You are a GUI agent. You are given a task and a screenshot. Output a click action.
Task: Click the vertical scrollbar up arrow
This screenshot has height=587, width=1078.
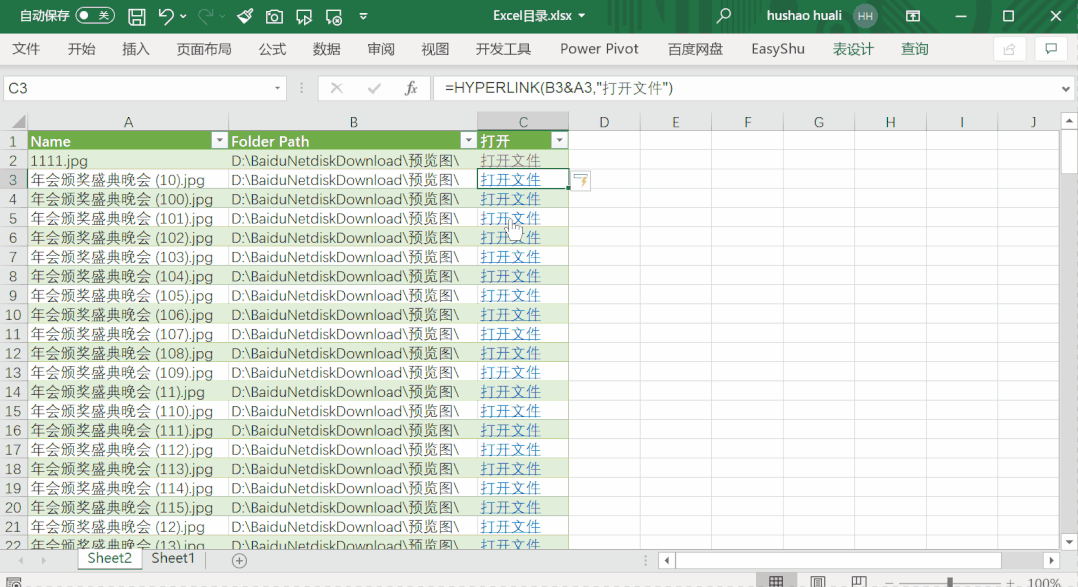(x=1069, y=121)
